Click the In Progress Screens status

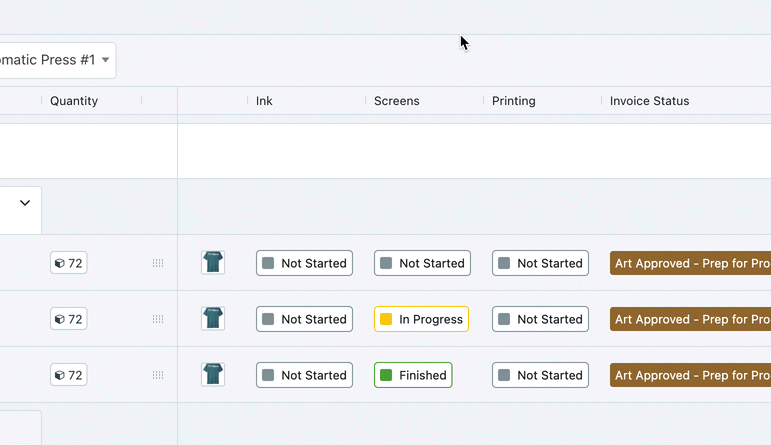421,319
